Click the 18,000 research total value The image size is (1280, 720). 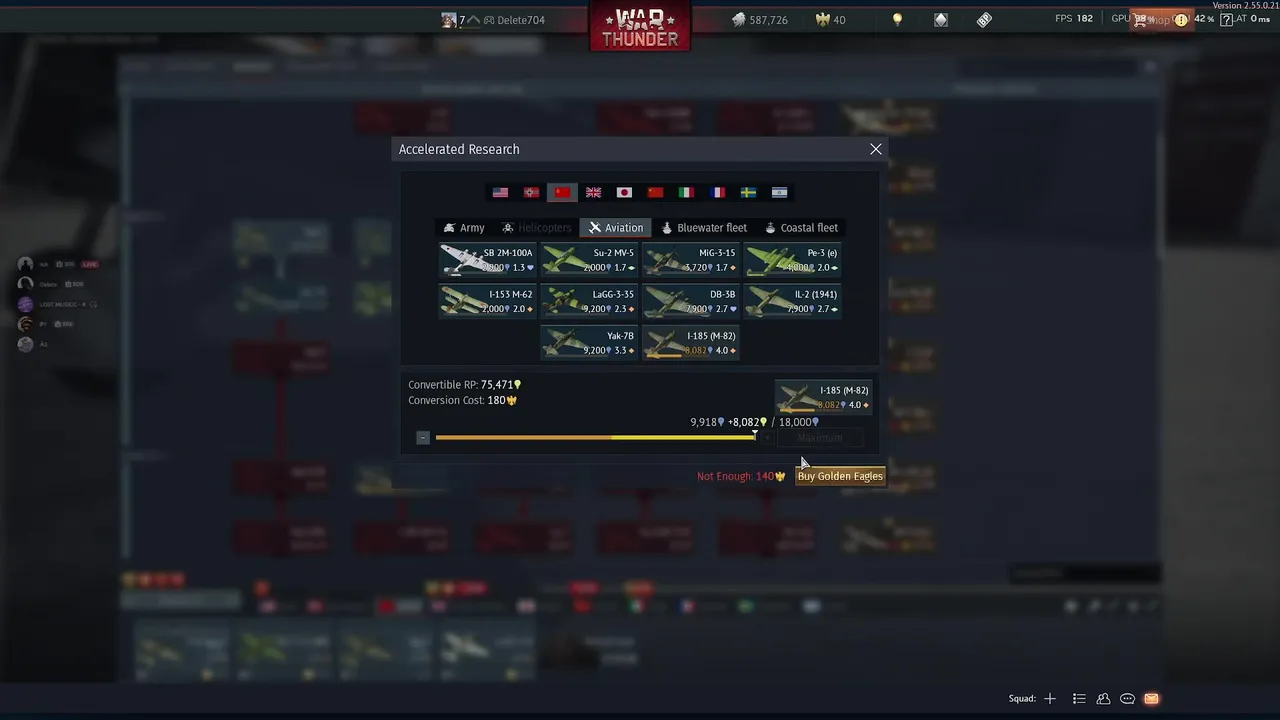coord(799,422)
